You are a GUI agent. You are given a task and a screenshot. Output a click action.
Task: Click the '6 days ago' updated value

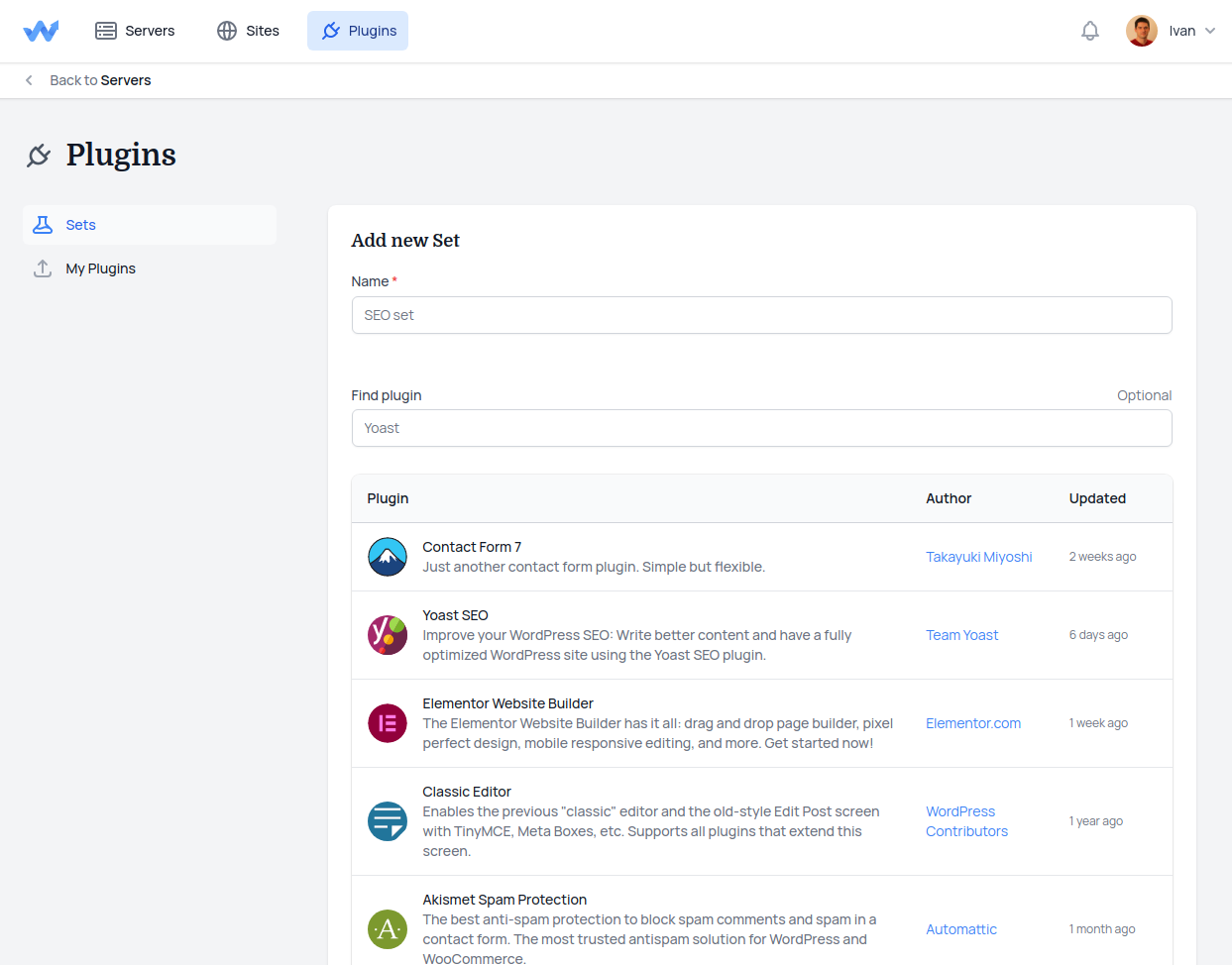point(1098,635)
